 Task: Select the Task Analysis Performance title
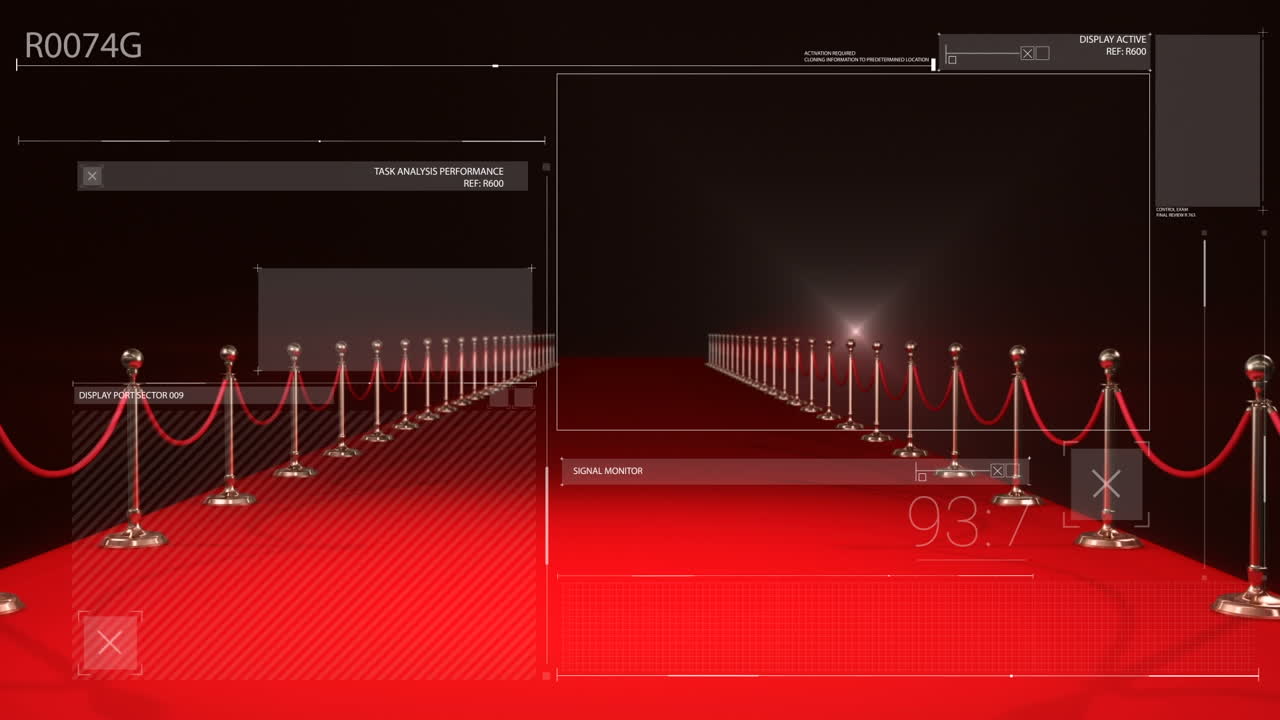click(x=438, y=171)
